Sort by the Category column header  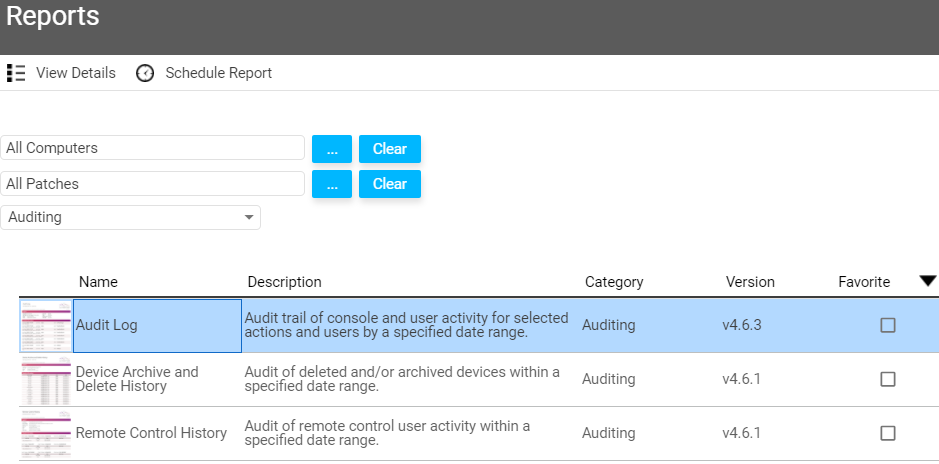click(614, 282)
